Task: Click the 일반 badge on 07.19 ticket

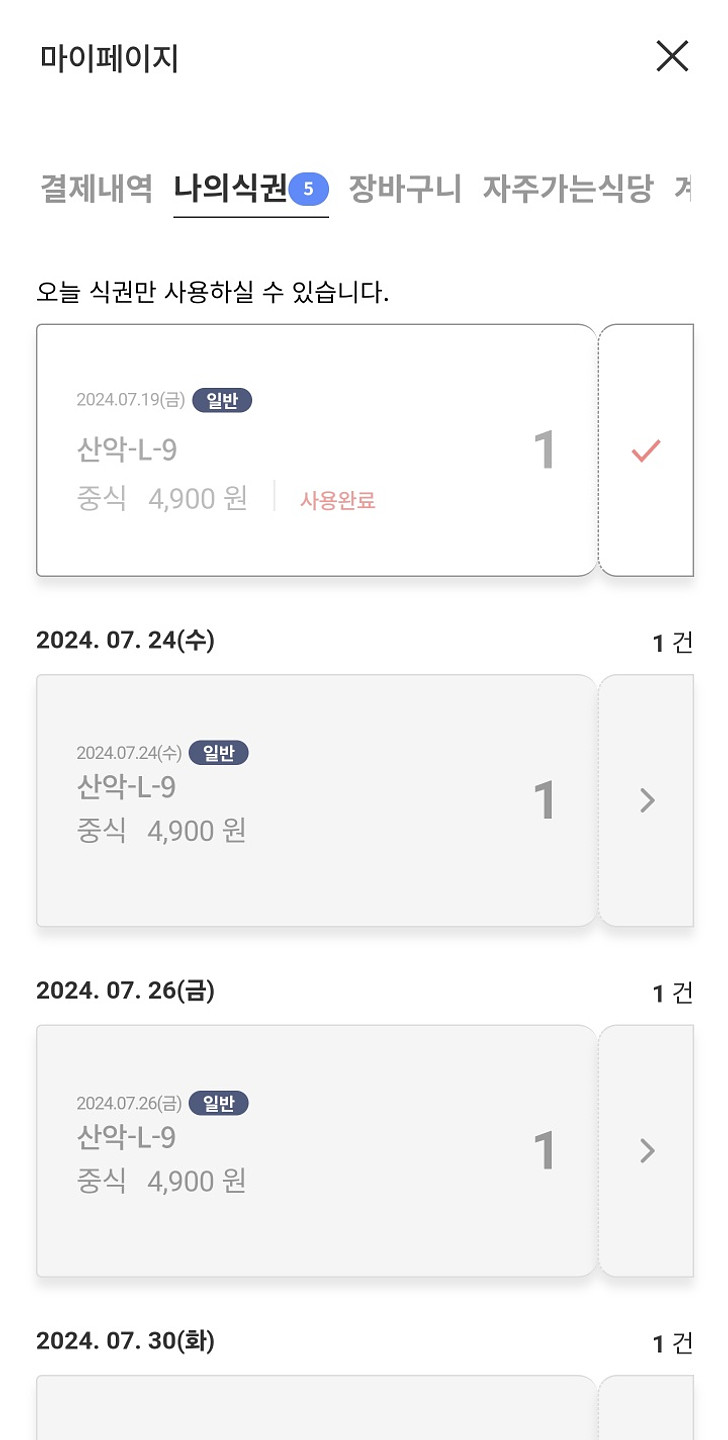Action: coord(222,401)
